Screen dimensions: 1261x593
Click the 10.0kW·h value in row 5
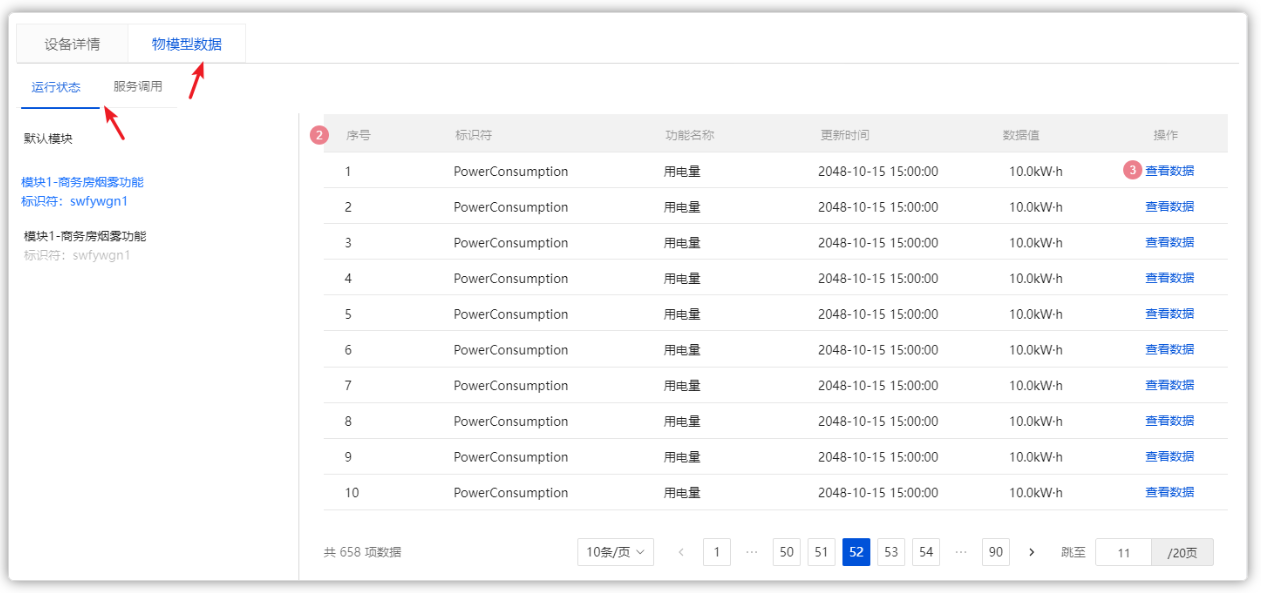1036,314
